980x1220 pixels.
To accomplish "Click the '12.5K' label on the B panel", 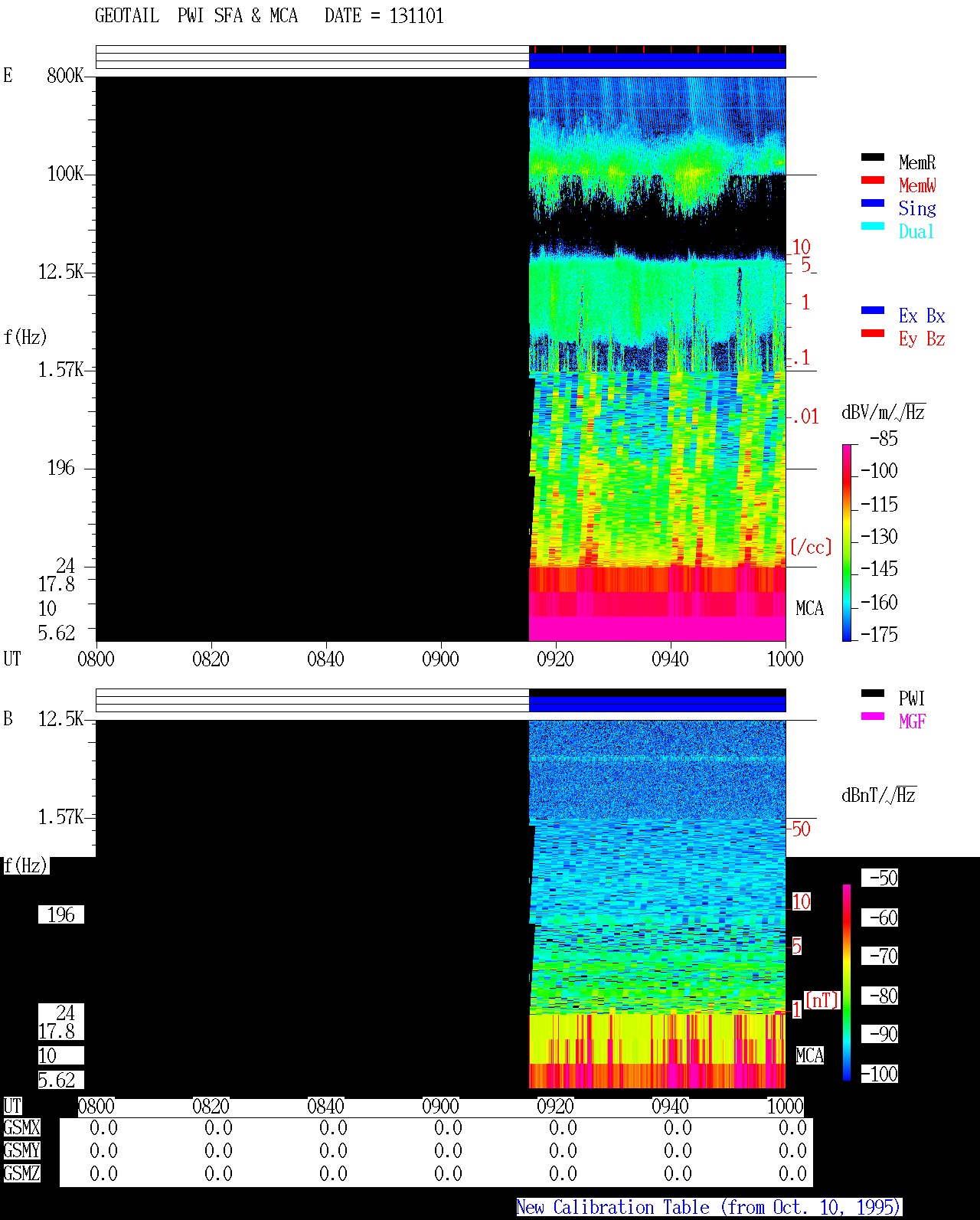I will click(x=60, y=718).
